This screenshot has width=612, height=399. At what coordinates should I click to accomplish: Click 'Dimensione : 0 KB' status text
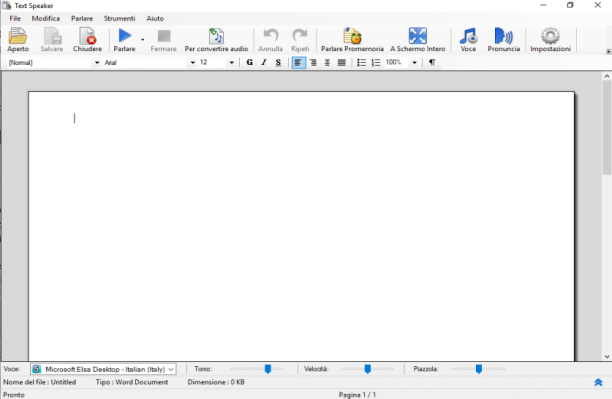click(216, 382)
